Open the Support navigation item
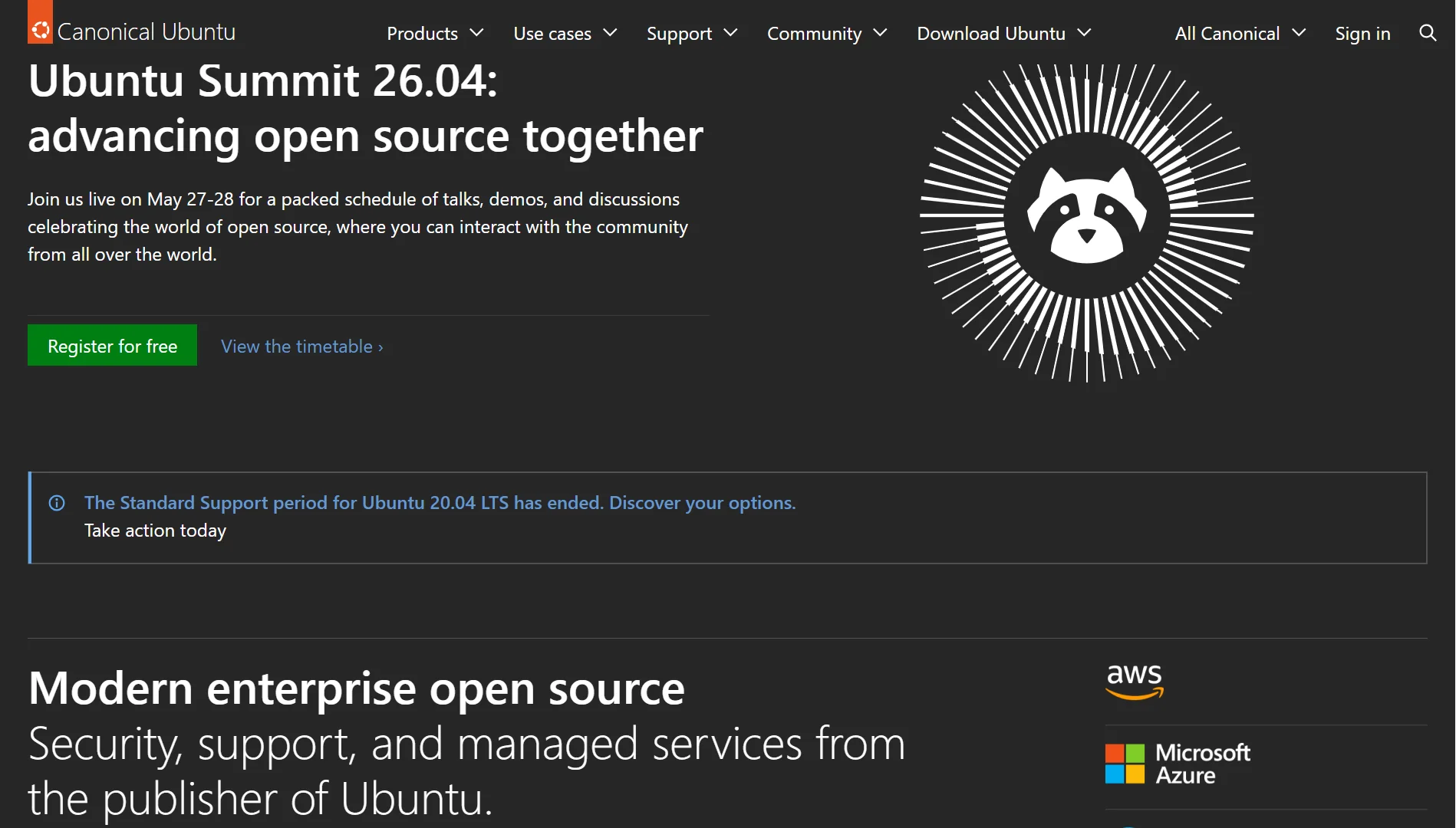The width and height of the screenshot is (1456, 828). point(692,33)
